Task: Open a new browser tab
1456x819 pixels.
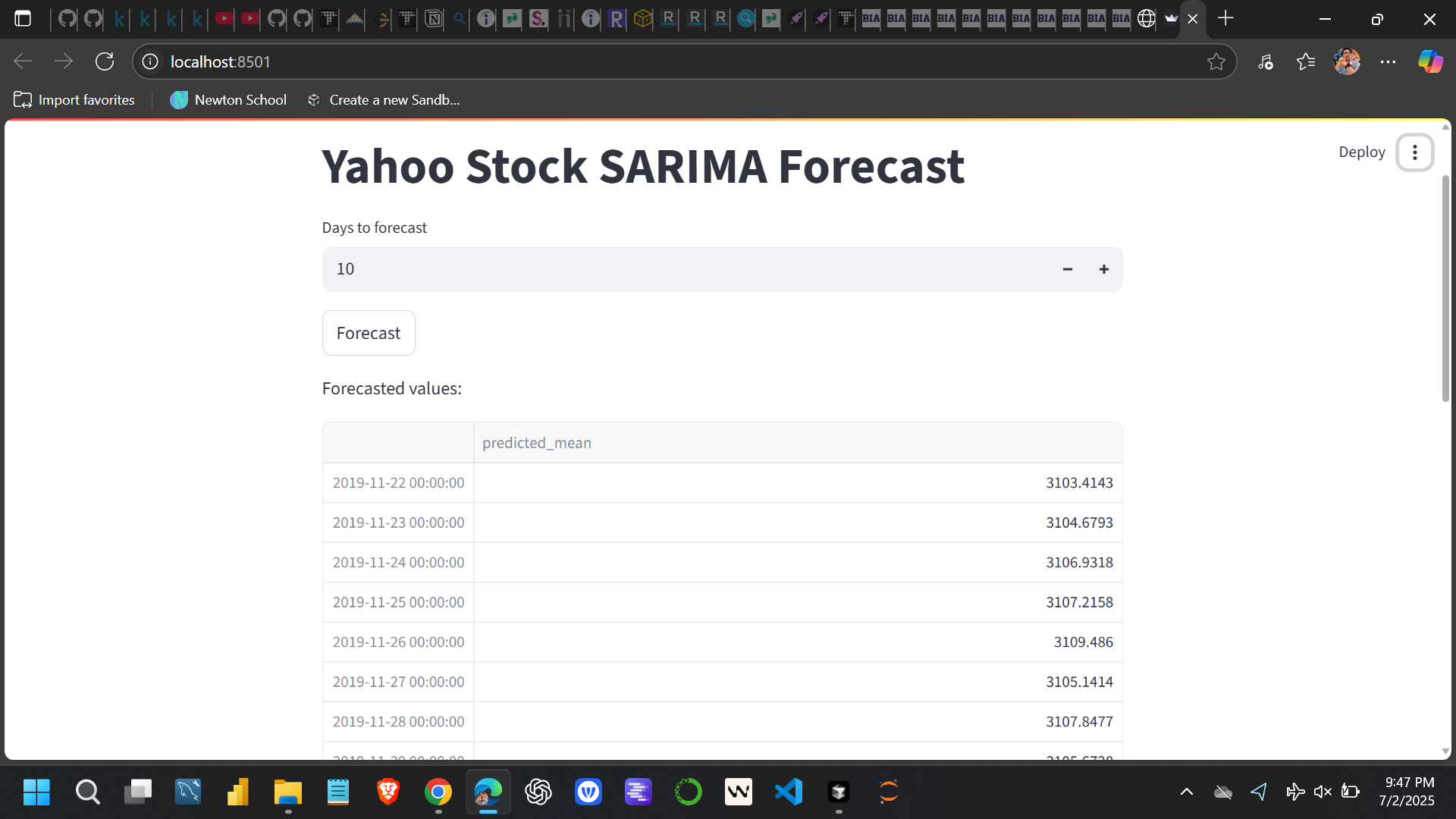Action: (1226, 18)
